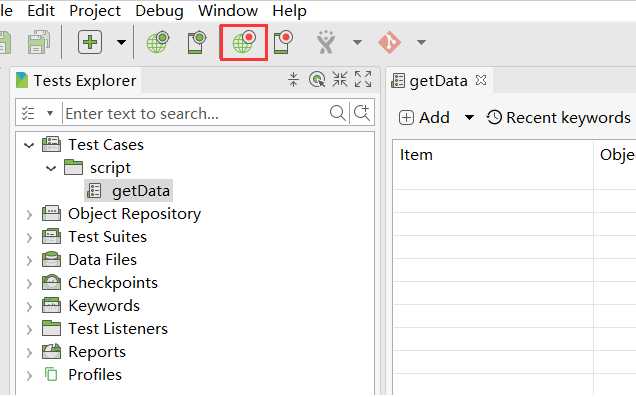The image size is (636, 397).
Task: Open the Edit menu
Action: point(41,11)
